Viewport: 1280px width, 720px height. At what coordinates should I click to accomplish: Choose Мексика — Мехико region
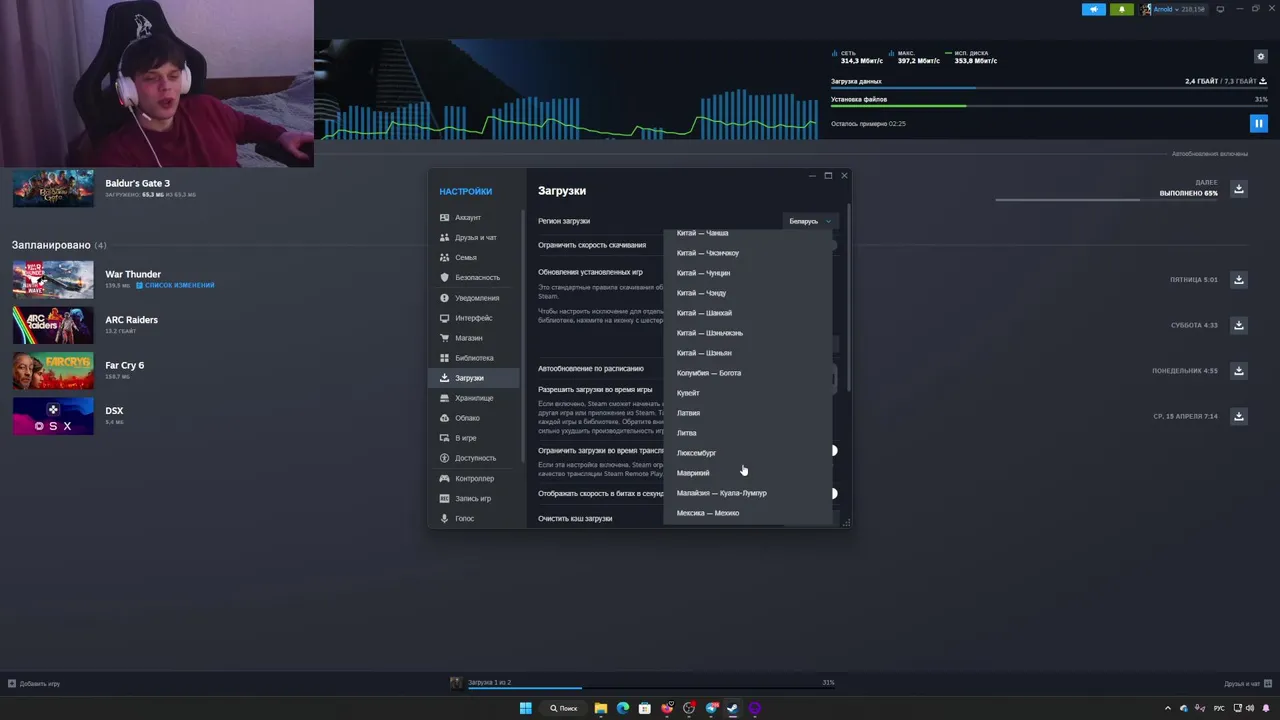748,513
